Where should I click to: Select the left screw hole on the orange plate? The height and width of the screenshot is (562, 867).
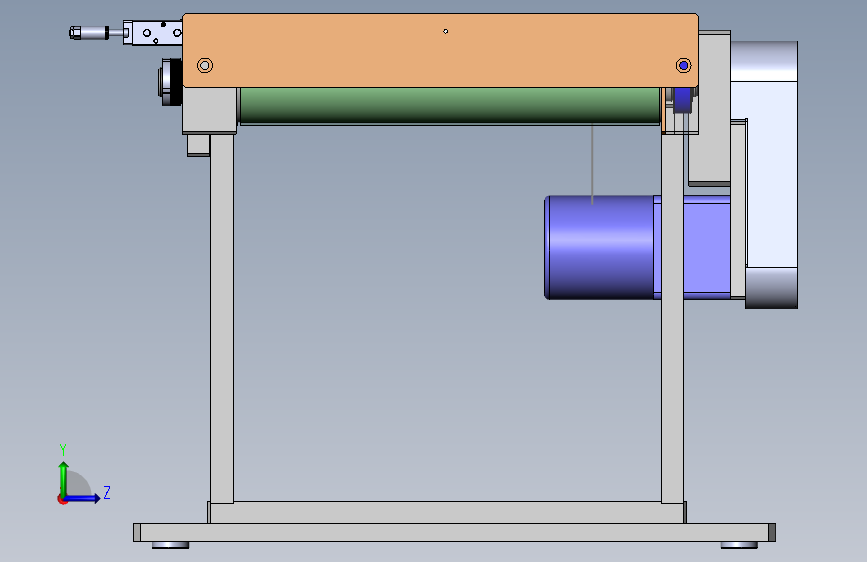point(205,65)
